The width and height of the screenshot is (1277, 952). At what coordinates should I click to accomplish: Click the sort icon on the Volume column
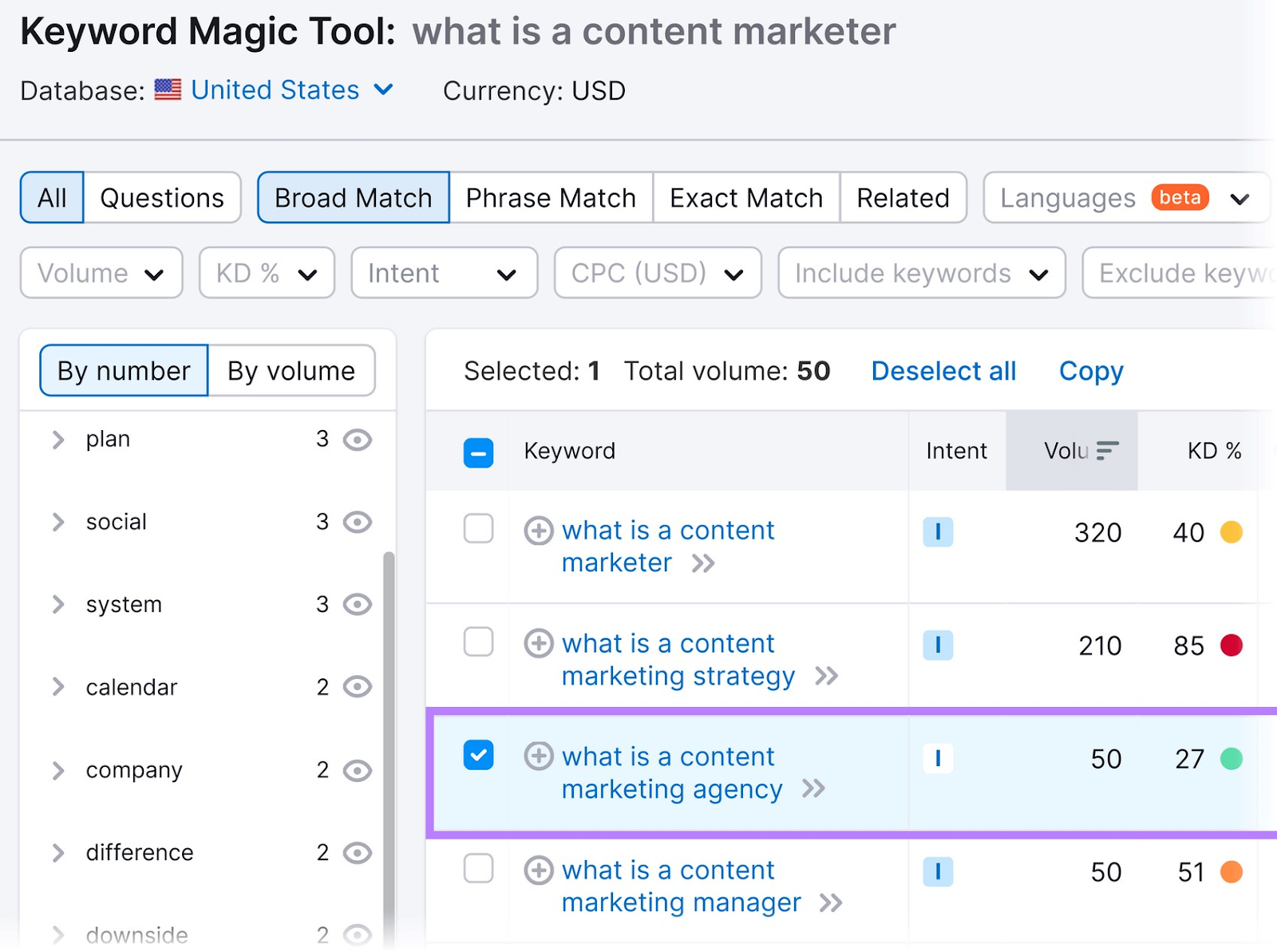pyautogui.click(x=1106, y=450)
